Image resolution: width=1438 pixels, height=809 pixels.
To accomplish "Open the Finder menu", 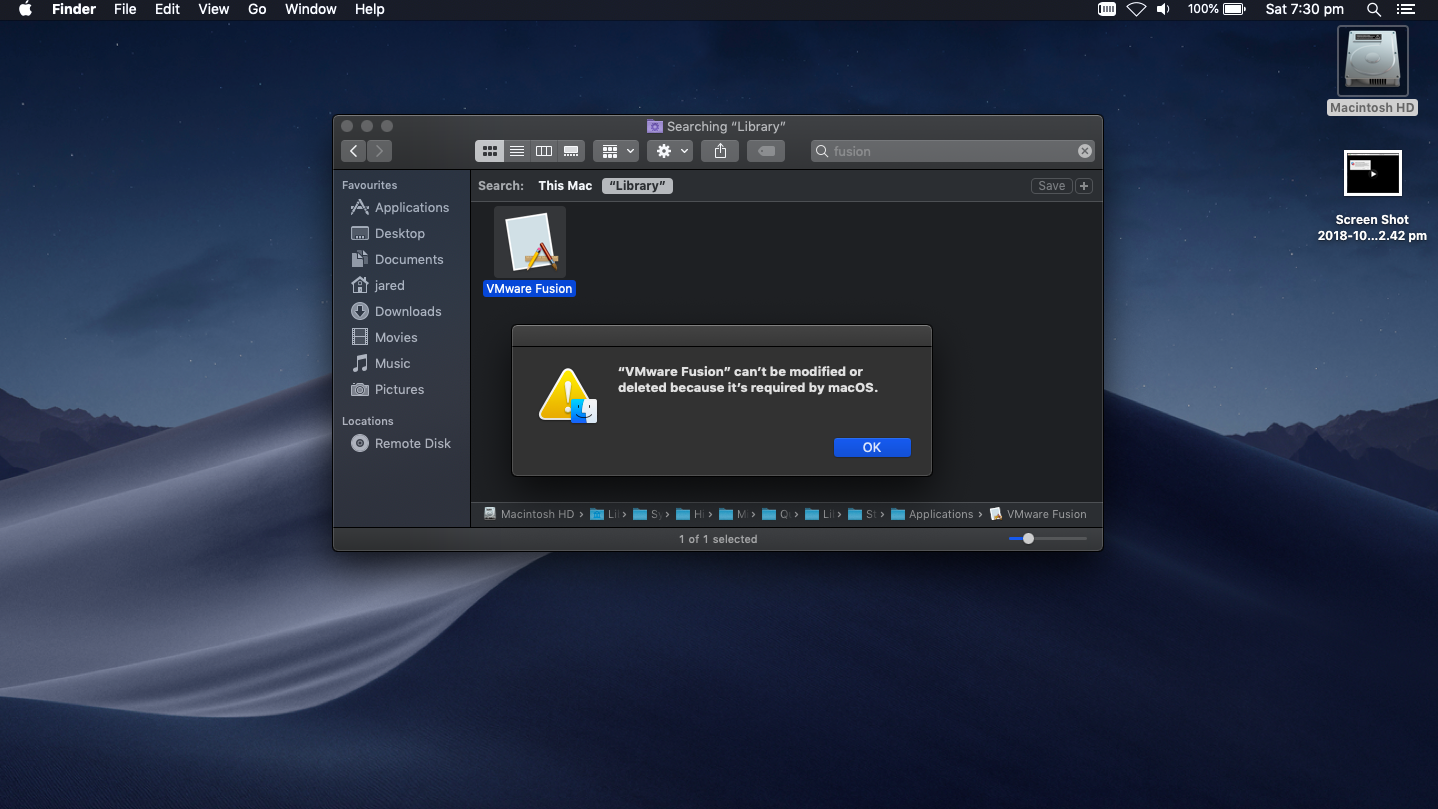I will (x=74, y=9).
